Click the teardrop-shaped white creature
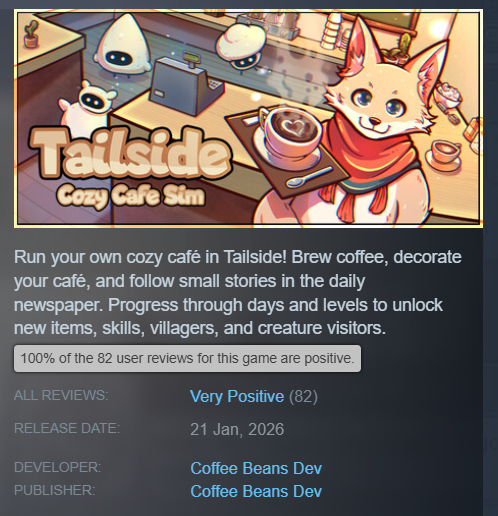Viewport: 498px width, 516px height. tap(123, 45)
